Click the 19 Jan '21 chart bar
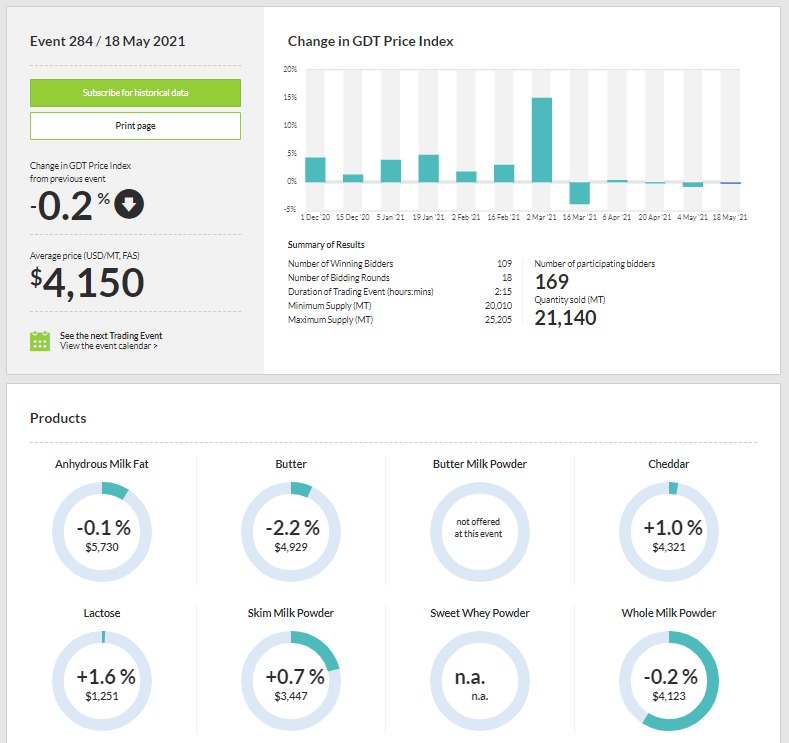Viewport: 789px width, 743px height. (x=428, y=168)
